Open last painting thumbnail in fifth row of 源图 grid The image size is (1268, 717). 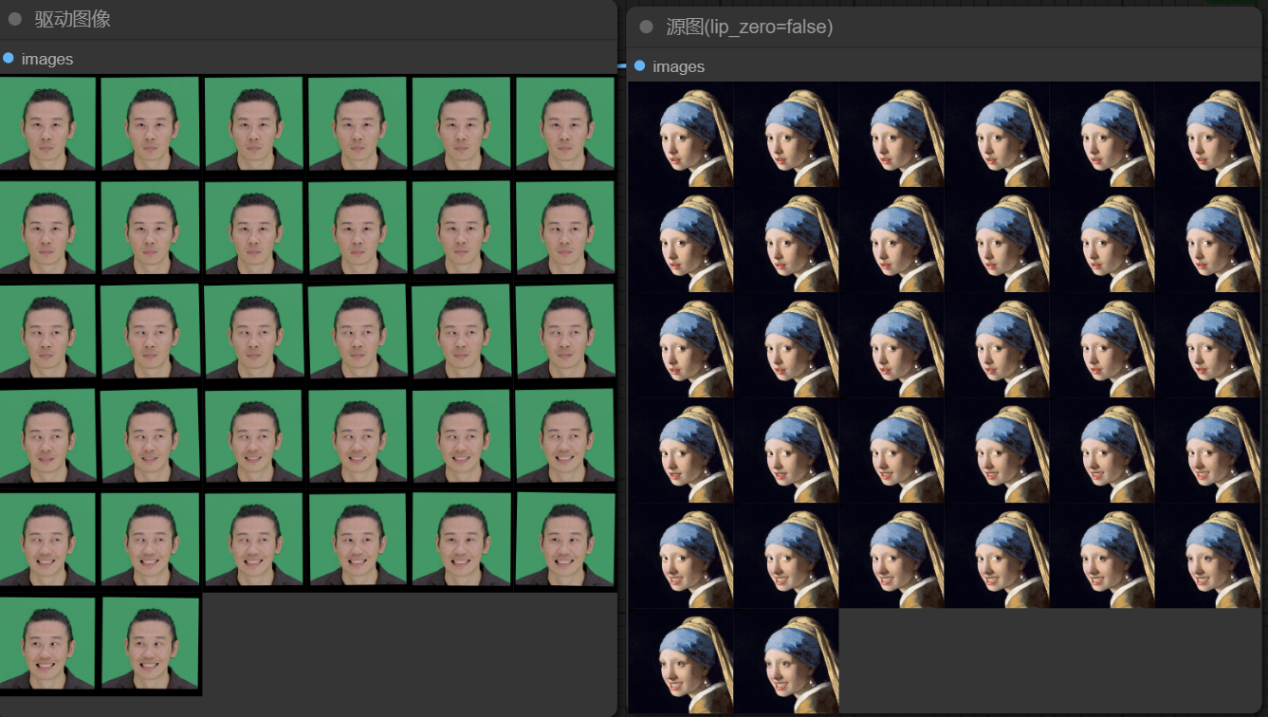(x=1207, y=556)
